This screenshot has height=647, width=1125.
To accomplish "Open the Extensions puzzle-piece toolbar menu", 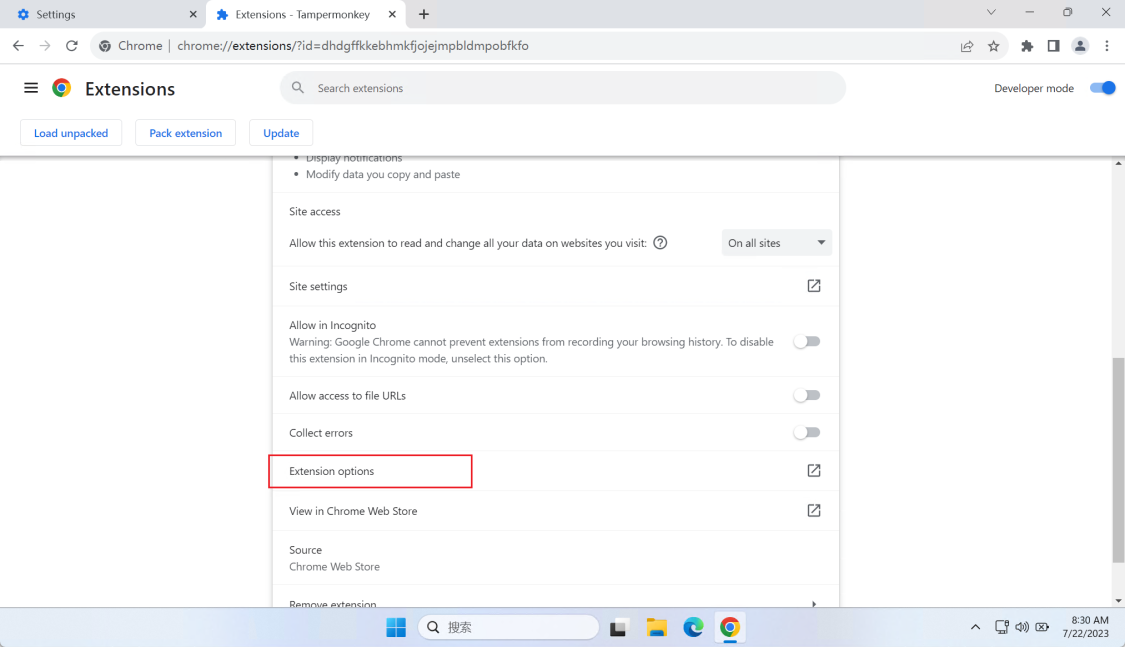I will pyautogui.click(x=1027, y=46).
